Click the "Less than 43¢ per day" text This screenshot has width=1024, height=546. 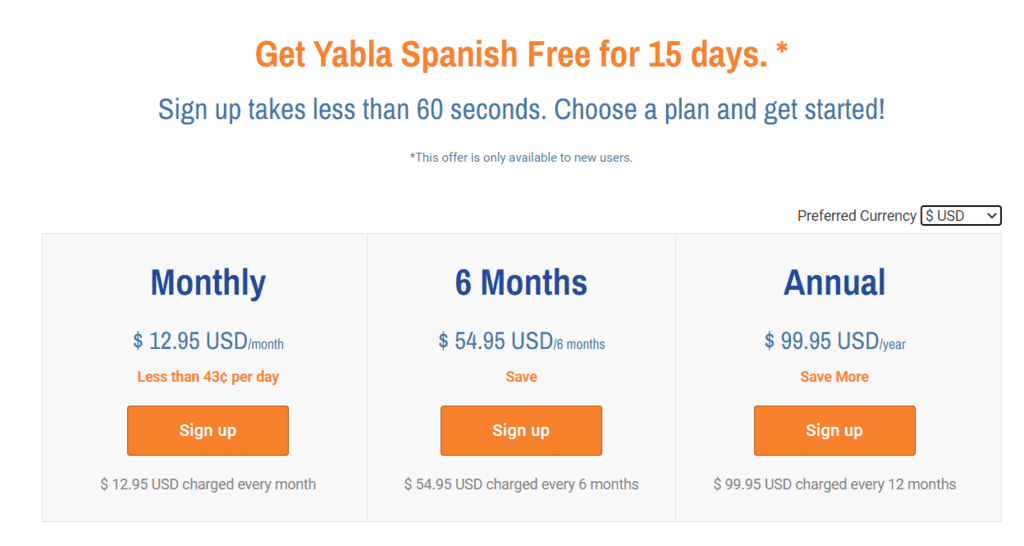coord(208,377)
